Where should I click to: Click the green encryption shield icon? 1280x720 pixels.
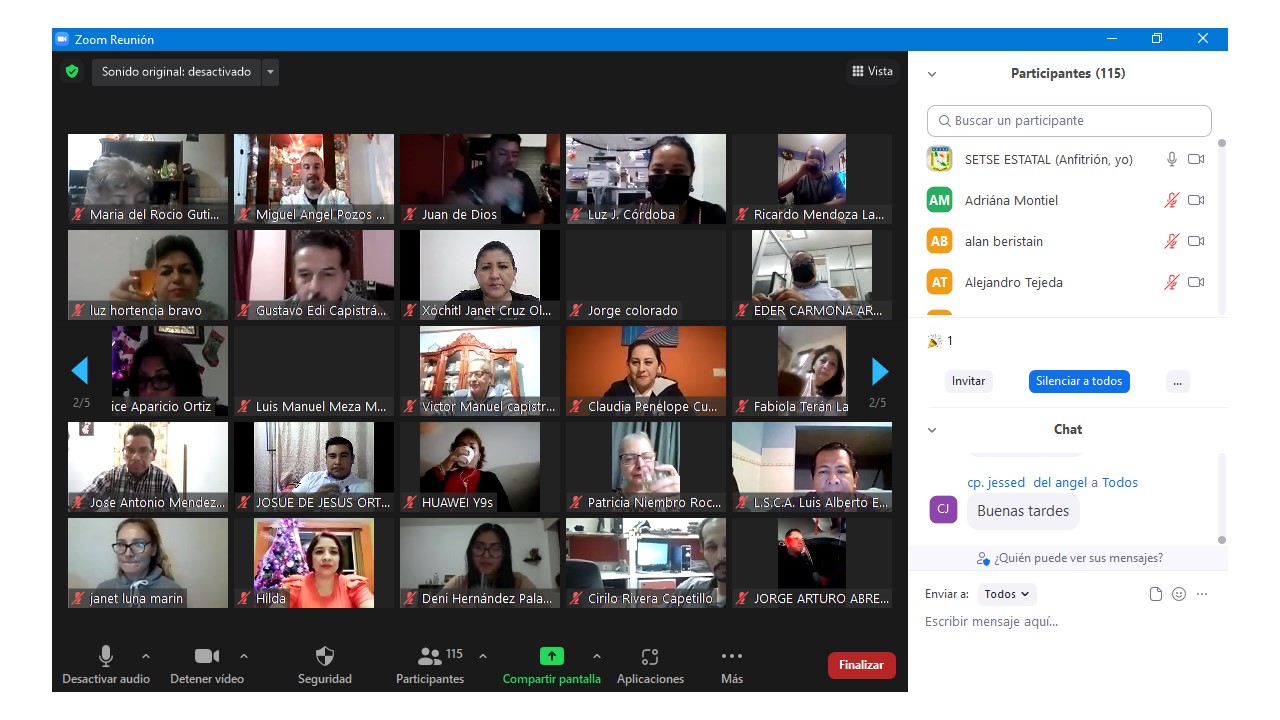[72, 72]
